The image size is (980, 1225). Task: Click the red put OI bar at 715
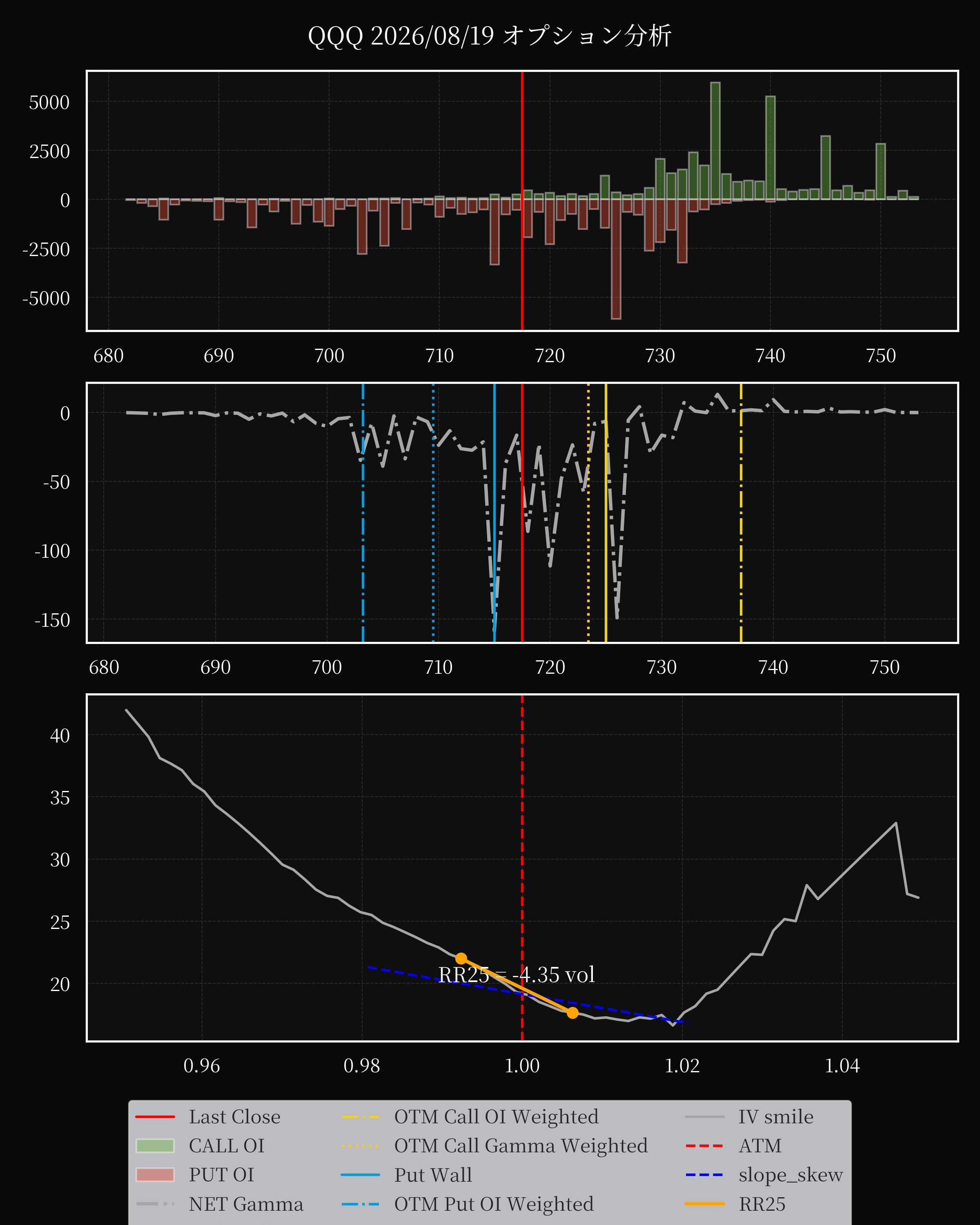pos(495,232)
